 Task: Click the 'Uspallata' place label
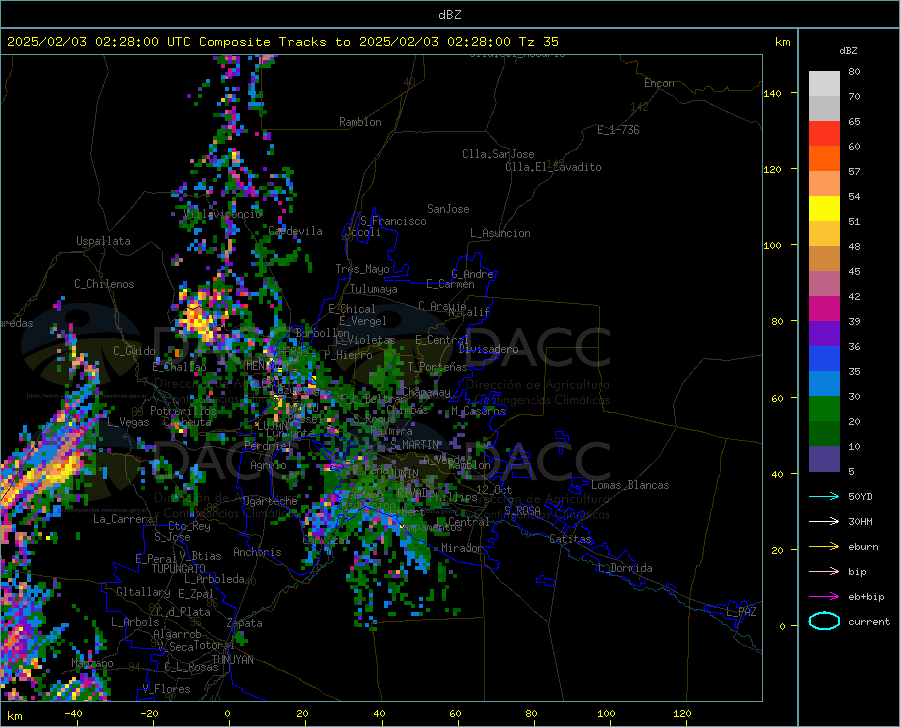point(103,242)
